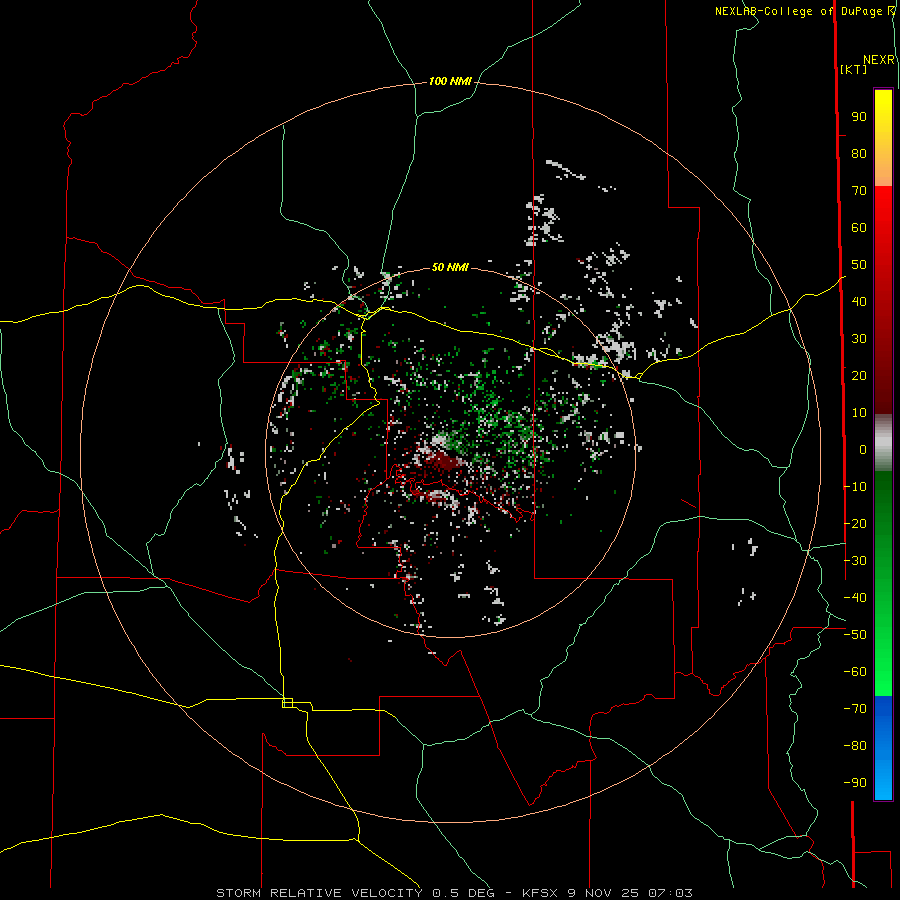
Task: Click the 70 value on the velocity scale
Action: [859, 191]
